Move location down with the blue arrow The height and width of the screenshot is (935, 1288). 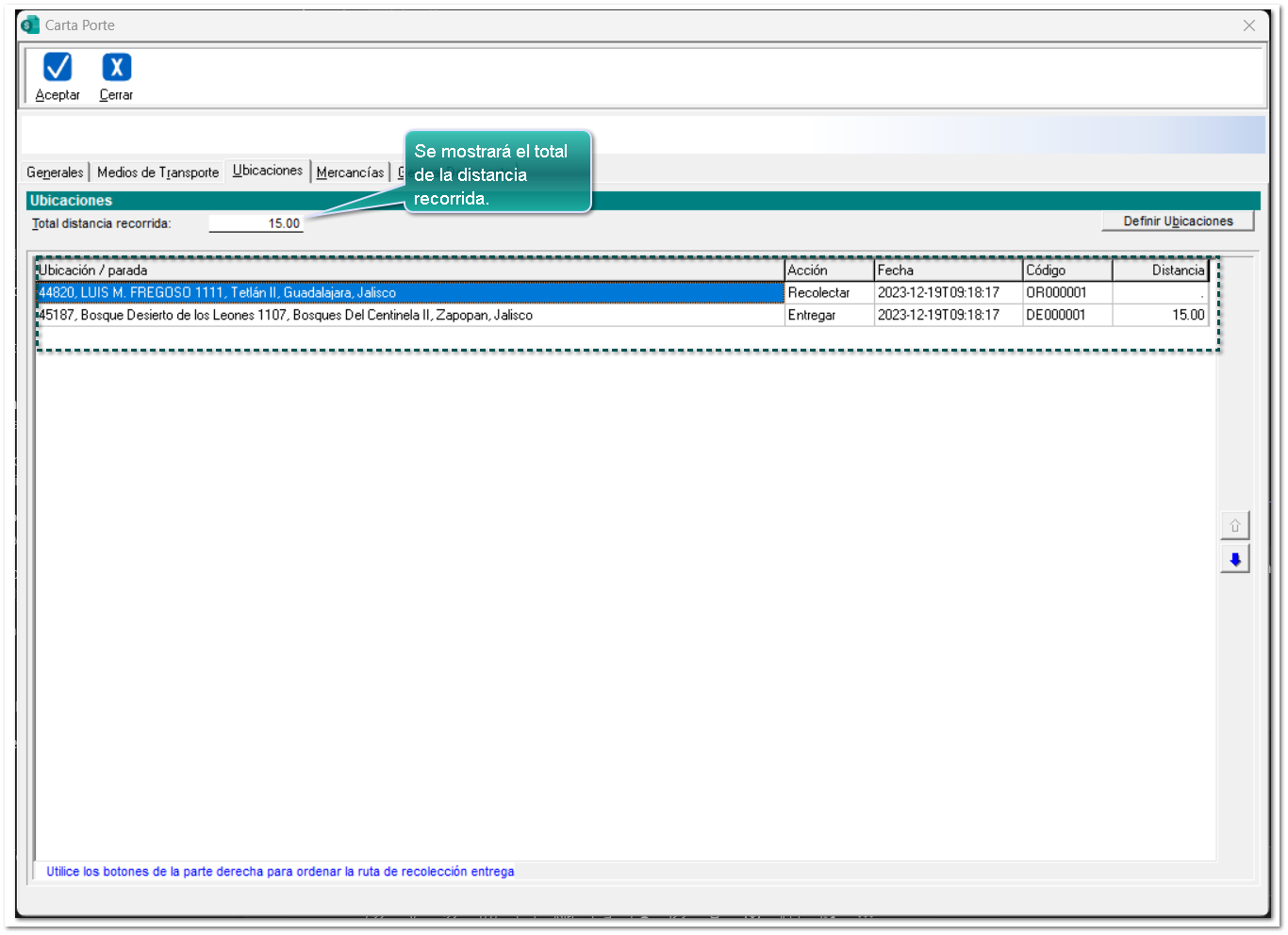(1234, 560)
